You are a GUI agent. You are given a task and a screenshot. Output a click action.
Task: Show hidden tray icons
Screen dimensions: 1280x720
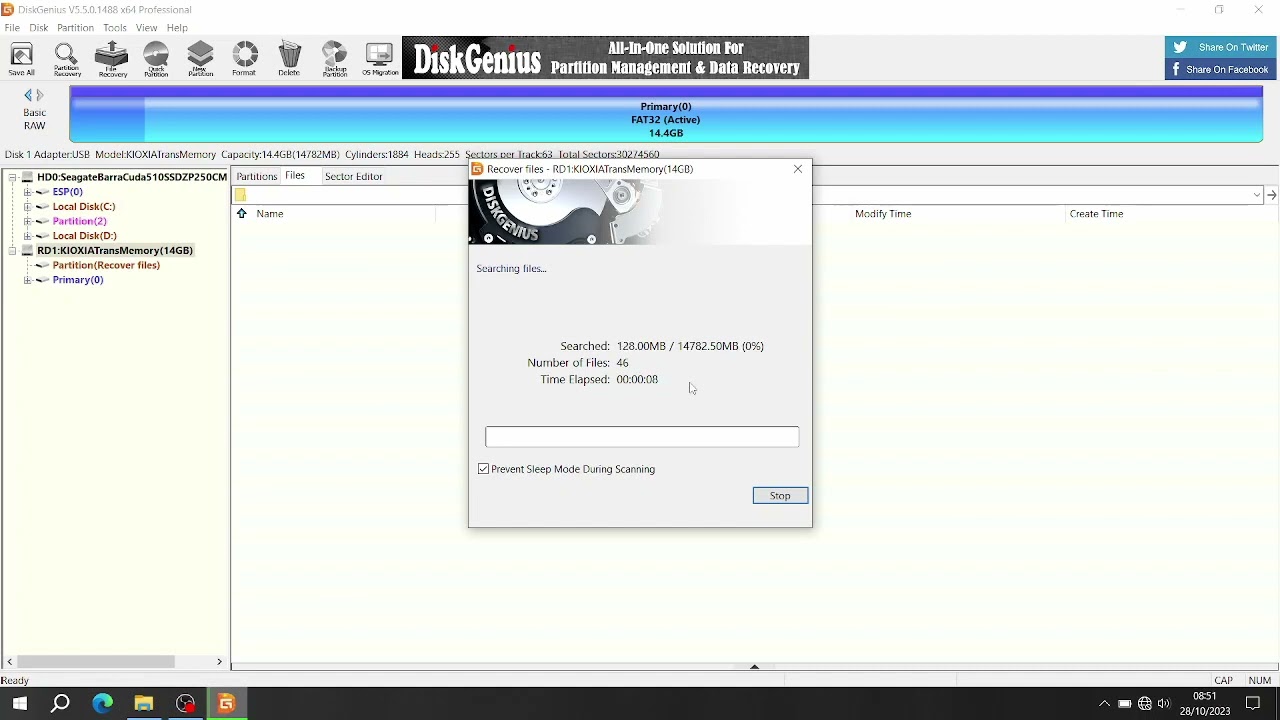point(1104,704)
